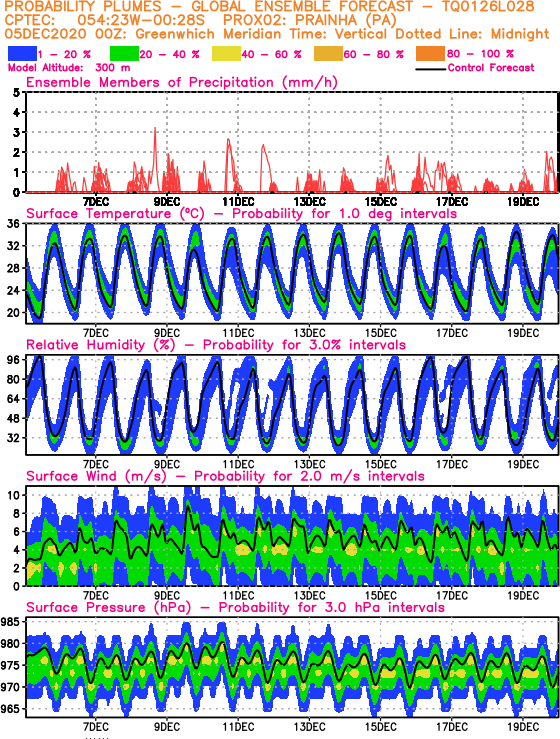The height and width of the screenshot is (739, 560).
Task: Click the Model Altitude 300 m text
Action: 69,68
